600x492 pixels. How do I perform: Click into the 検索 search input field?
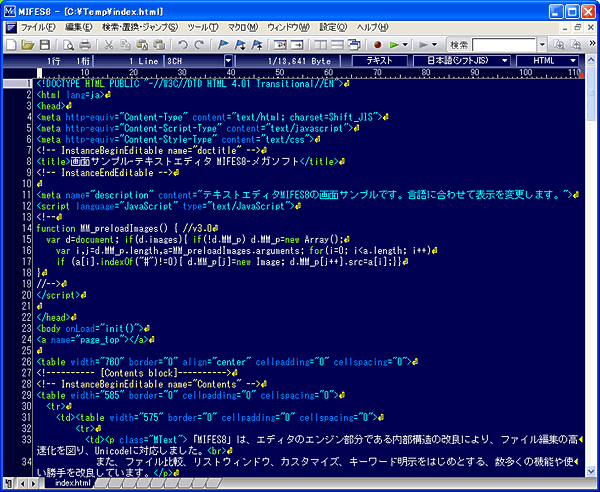click(x=502, y=46)
